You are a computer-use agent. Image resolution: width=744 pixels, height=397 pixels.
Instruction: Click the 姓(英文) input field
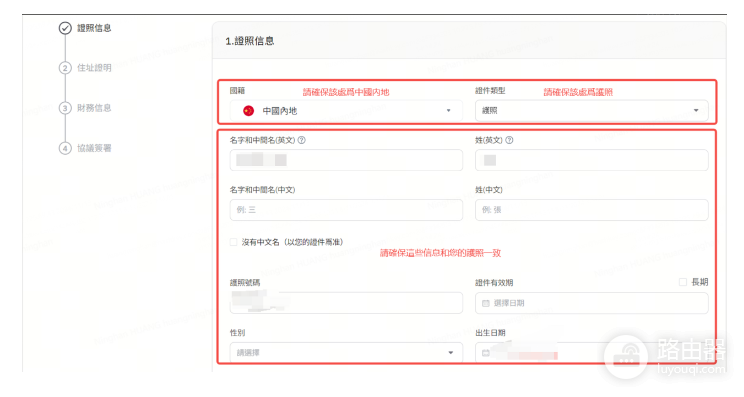(x=592, y=160)
